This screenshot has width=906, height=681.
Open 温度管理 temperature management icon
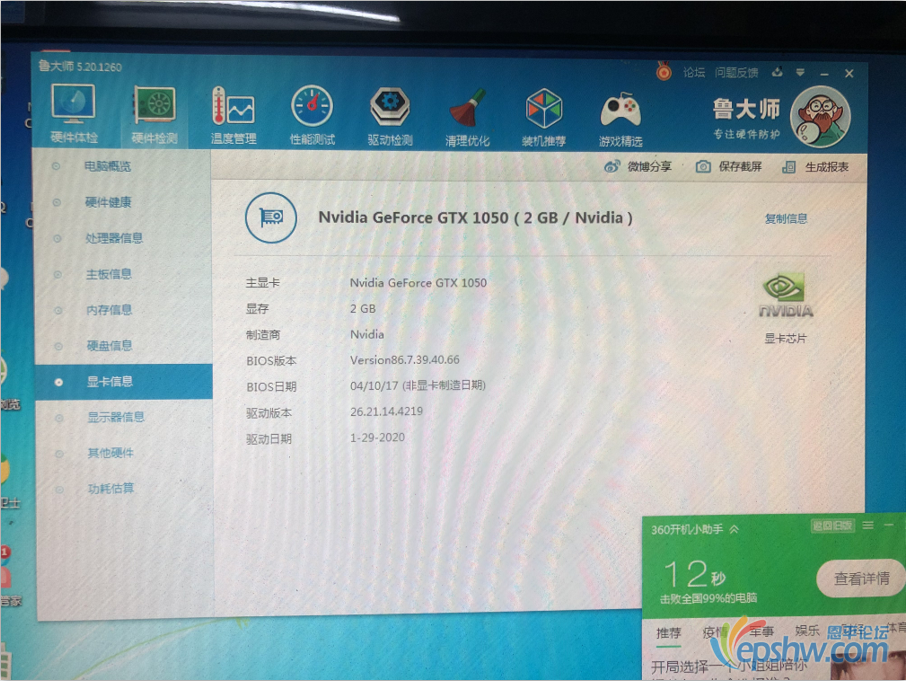[x=233, y=115]
